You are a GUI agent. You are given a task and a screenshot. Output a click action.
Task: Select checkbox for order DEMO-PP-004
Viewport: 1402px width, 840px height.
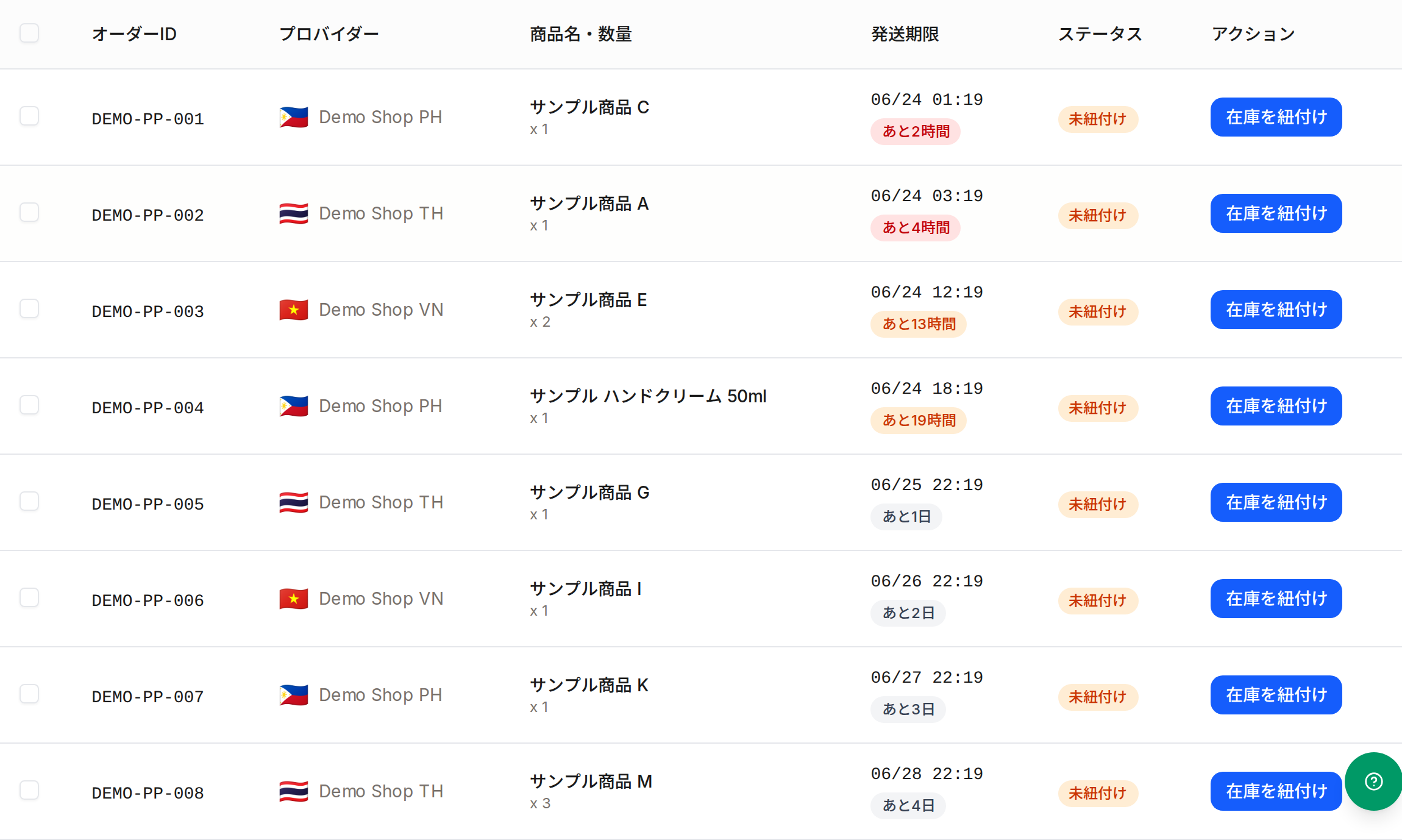29,405
